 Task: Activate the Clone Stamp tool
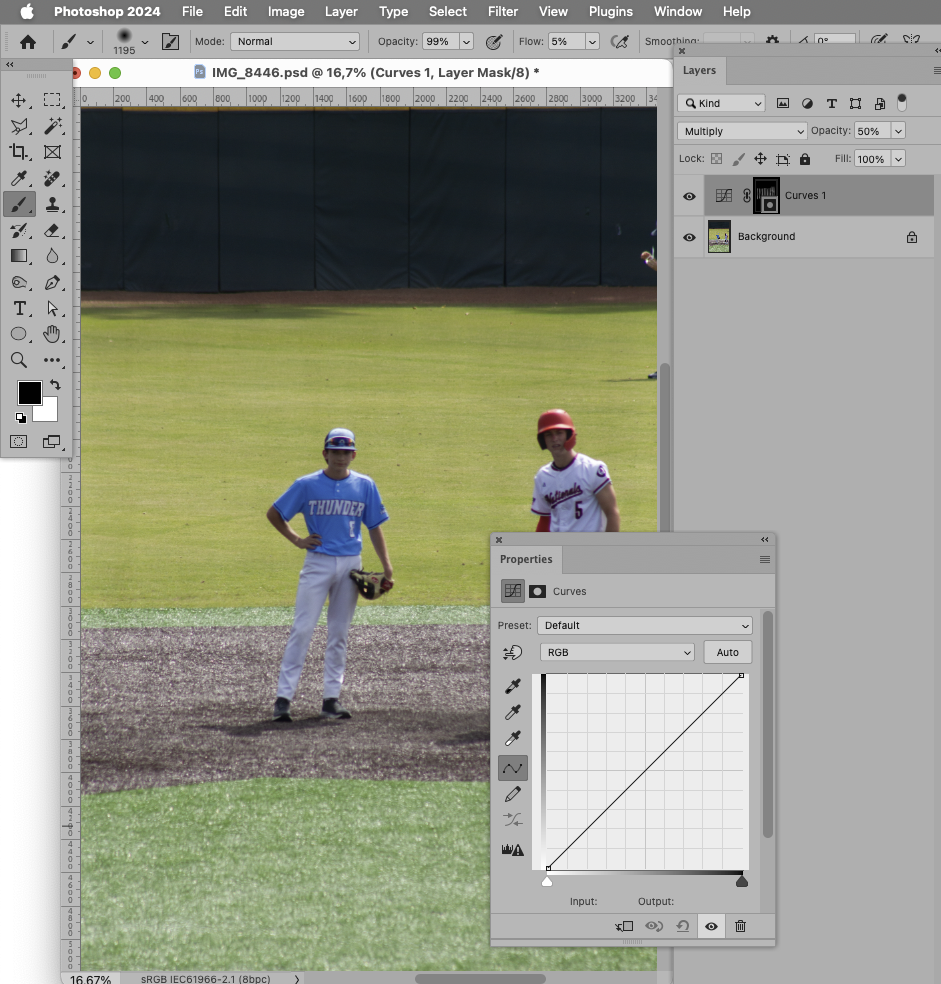pyautogui.click(x=51, y=204)
